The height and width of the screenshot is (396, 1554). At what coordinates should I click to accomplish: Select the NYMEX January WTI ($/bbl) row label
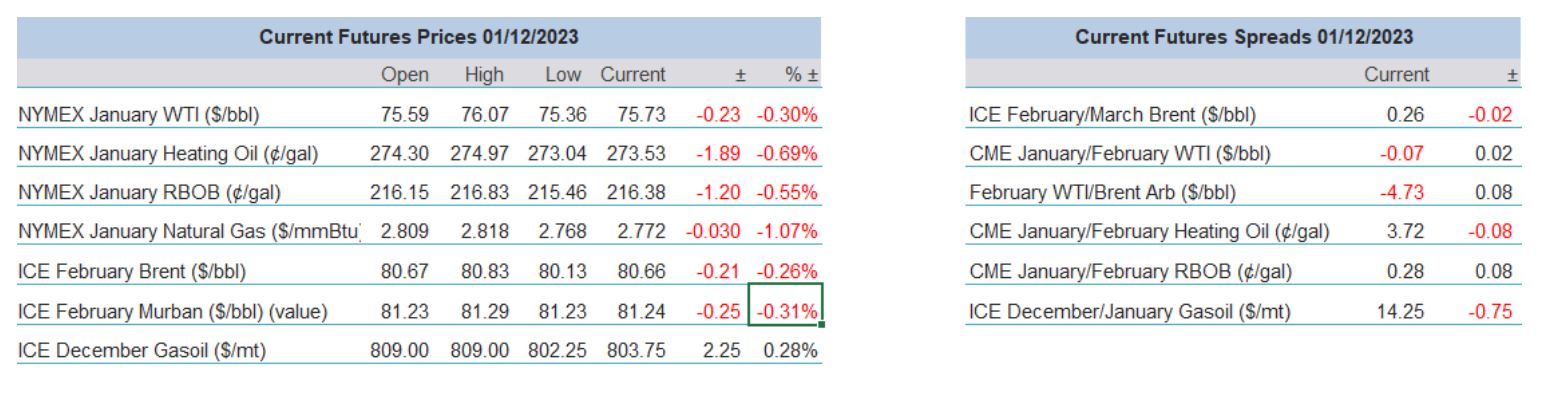[139, 115]
